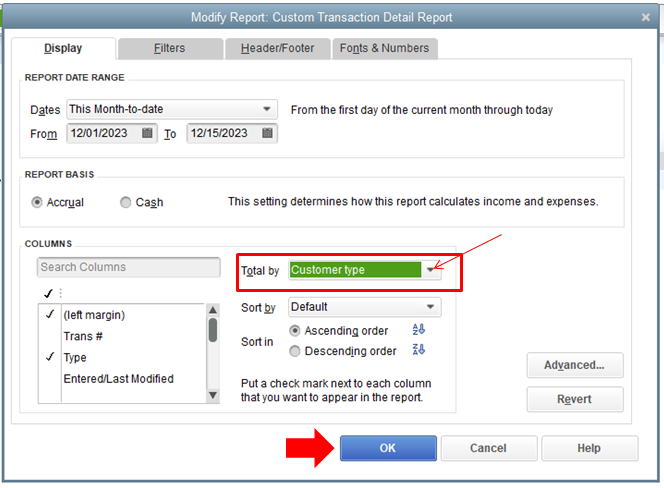664x488 pixels.
Task: Click the Search Columns field
Action: 129,267
